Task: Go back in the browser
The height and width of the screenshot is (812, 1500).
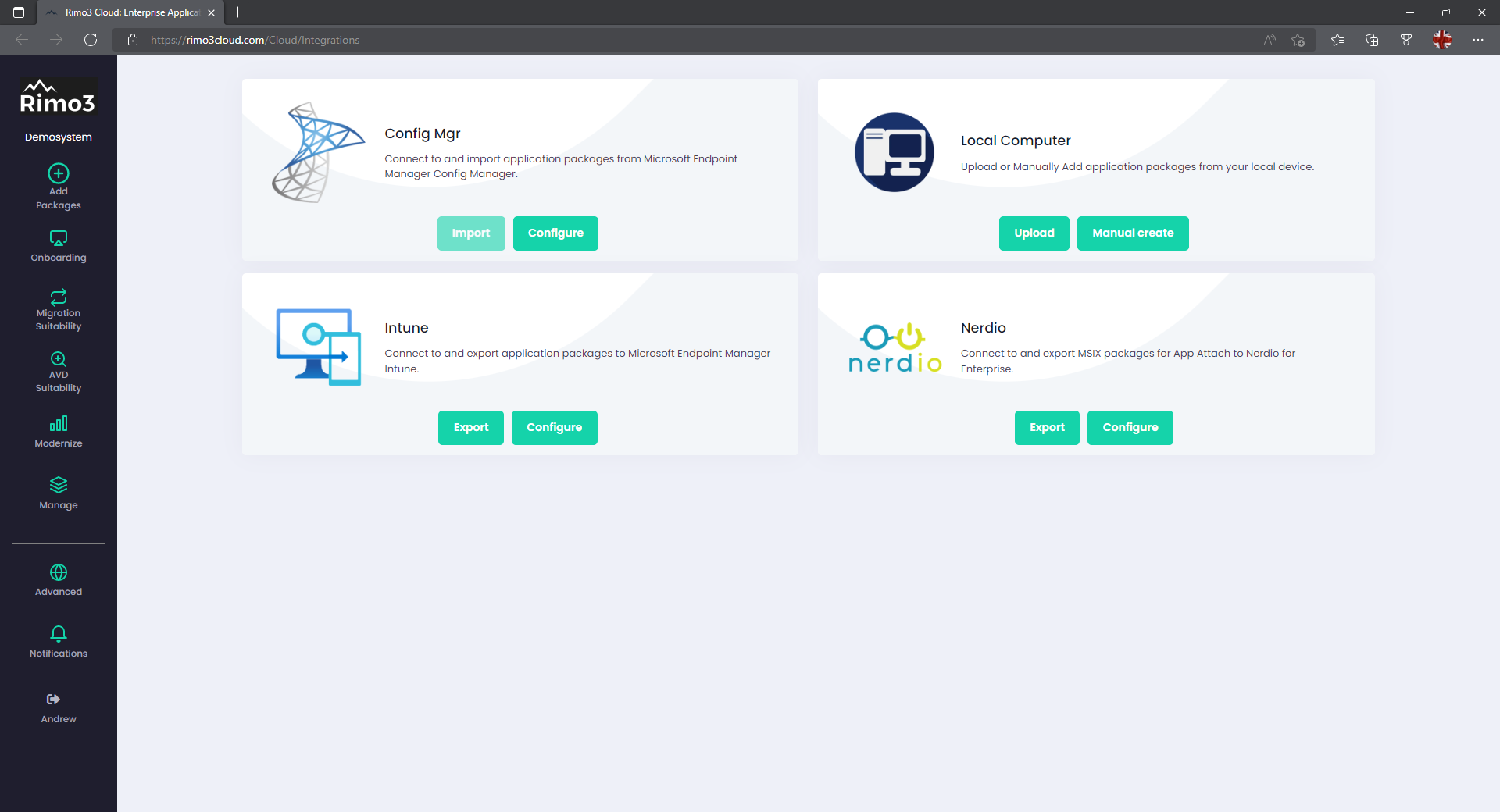Action: click(x=22, y=40)
